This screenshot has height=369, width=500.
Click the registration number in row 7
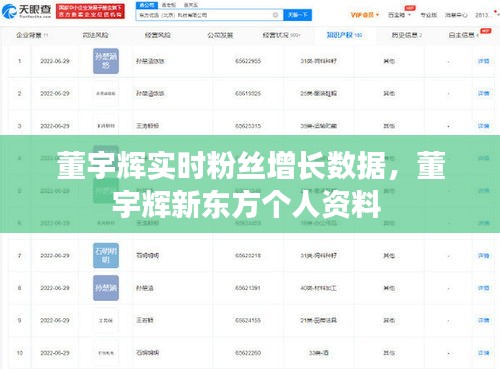point(248,256)
